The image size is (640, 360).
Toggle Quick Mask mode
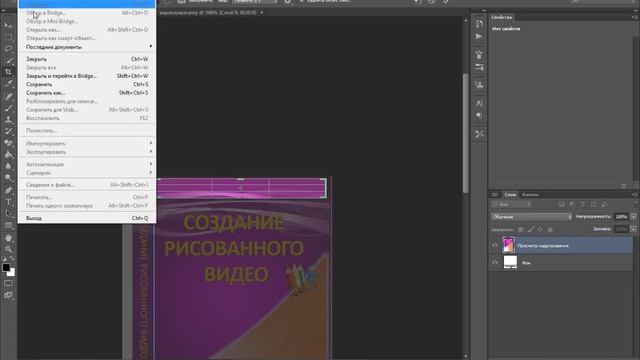click(x=8, y=283)
